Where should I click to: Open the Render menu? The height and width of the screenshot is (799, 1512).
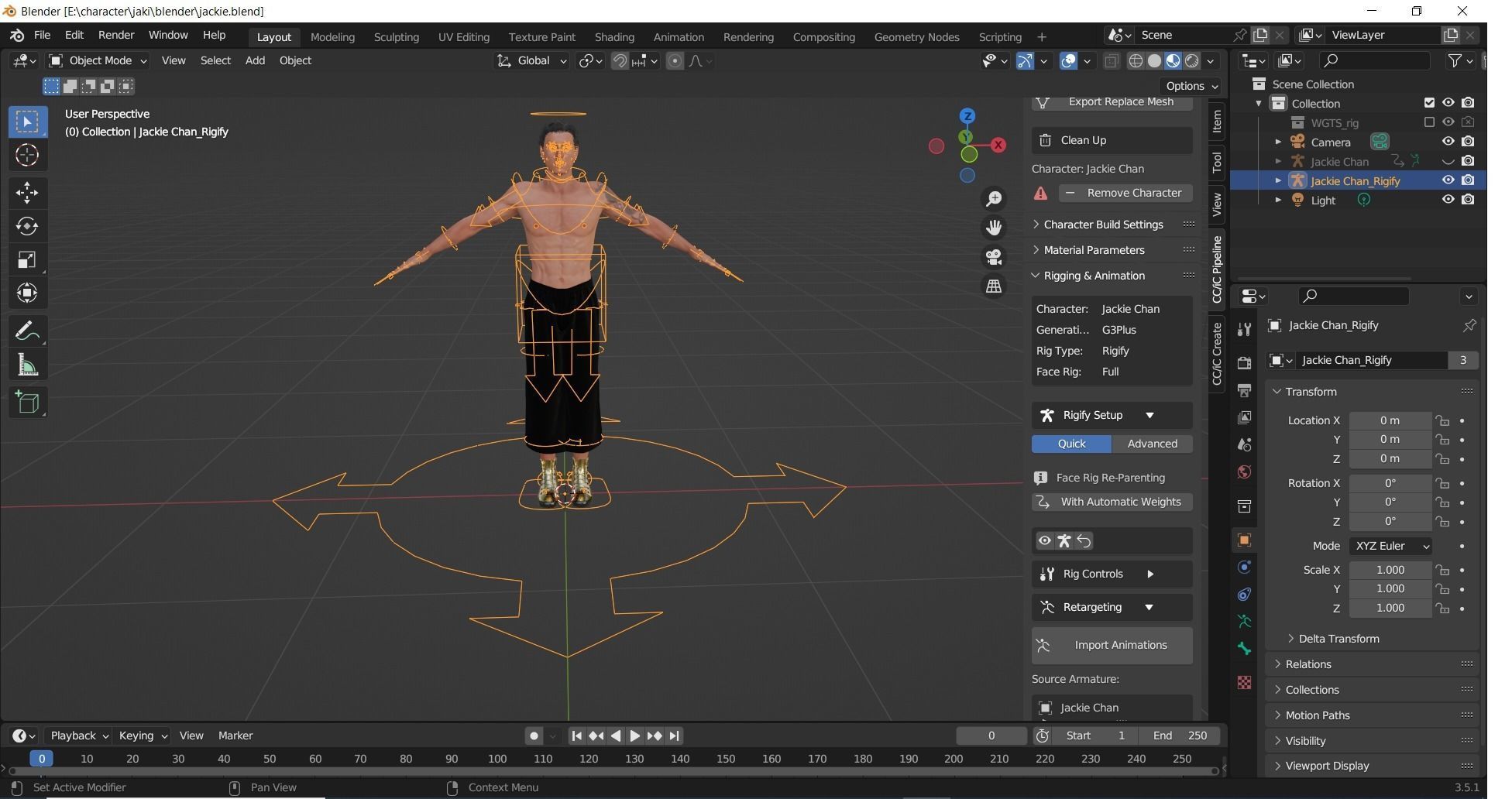116,36
